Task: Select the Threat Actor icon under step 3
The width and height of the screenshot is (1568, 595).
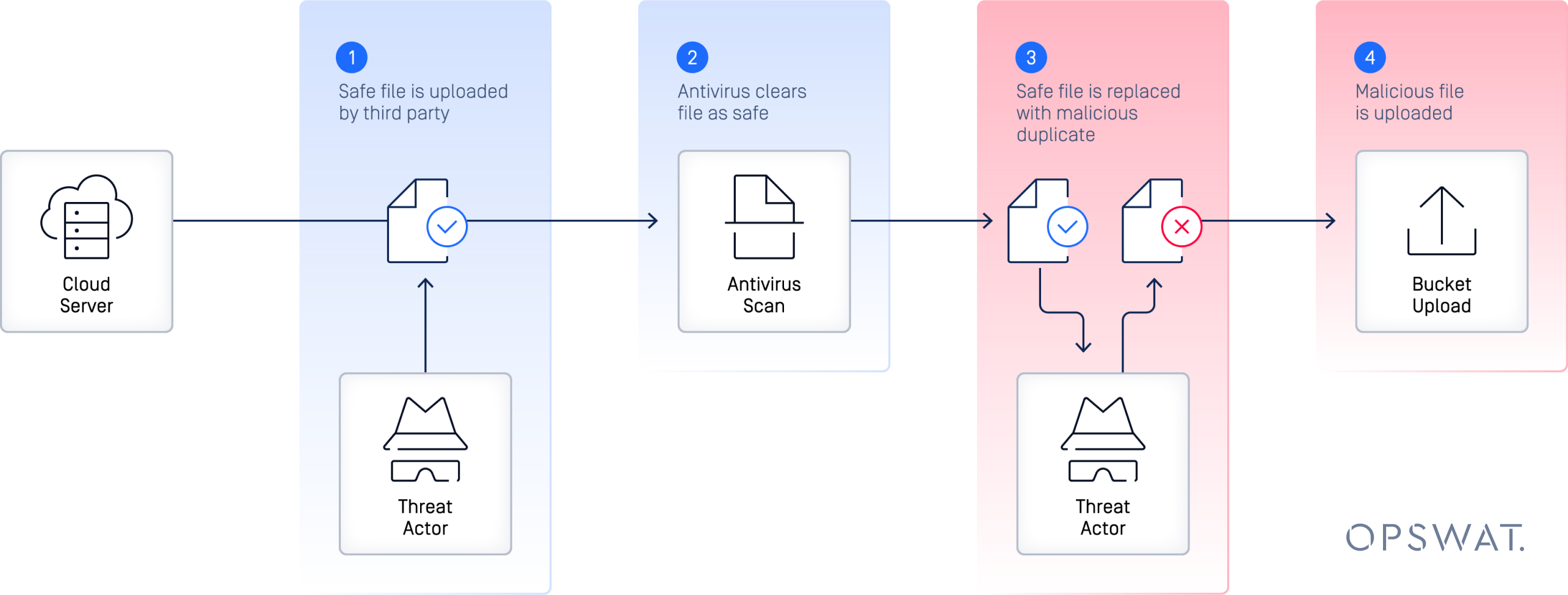Action: pyautogui.click(x=1103, y=439)
